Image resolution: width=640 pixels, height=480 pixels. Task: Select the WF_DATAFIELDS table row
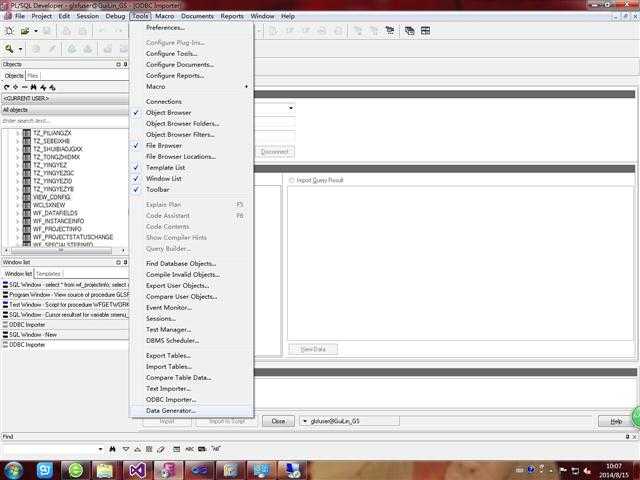55,213
